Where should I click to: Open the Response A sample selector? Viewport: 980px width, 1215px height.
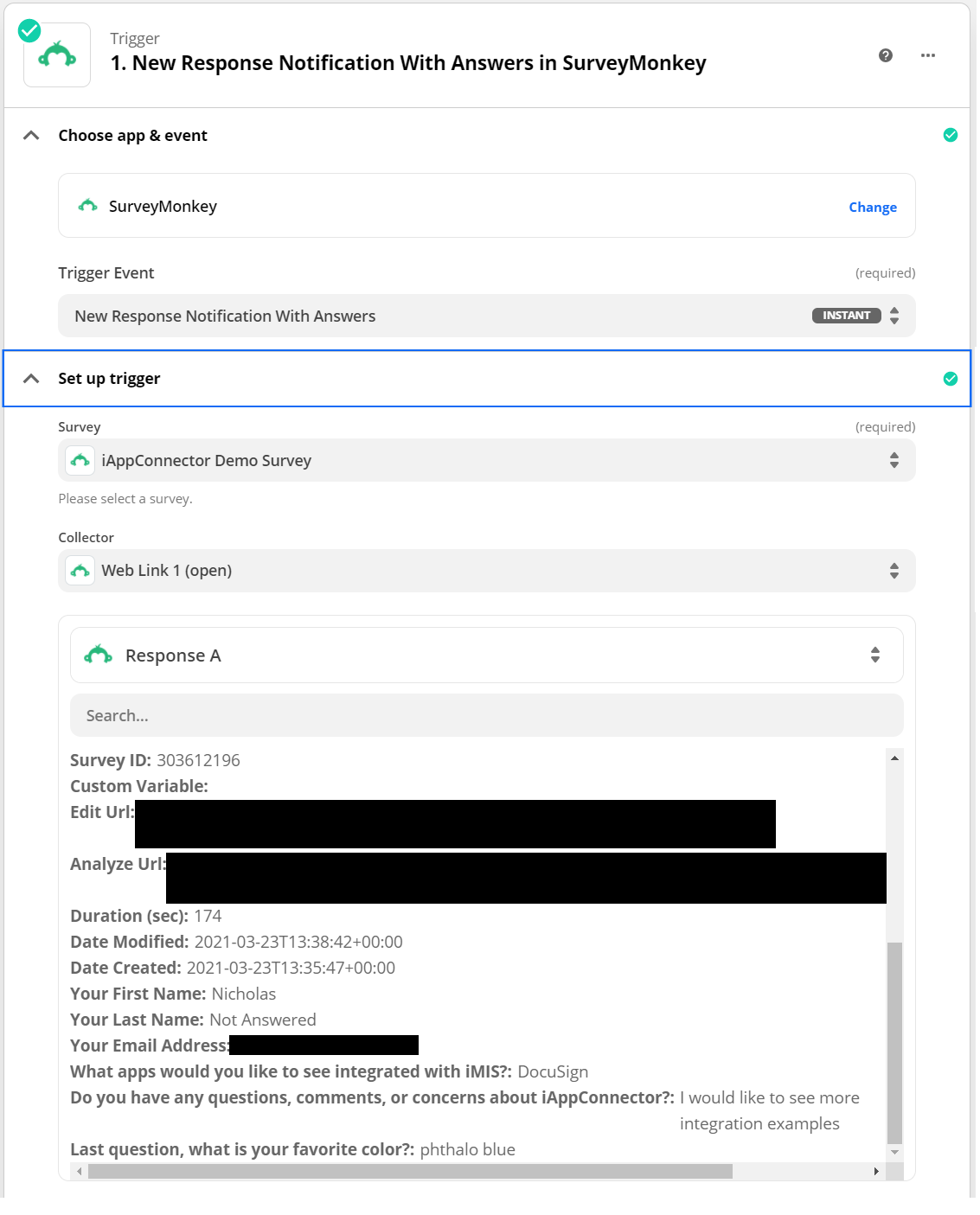click(486, 655)
